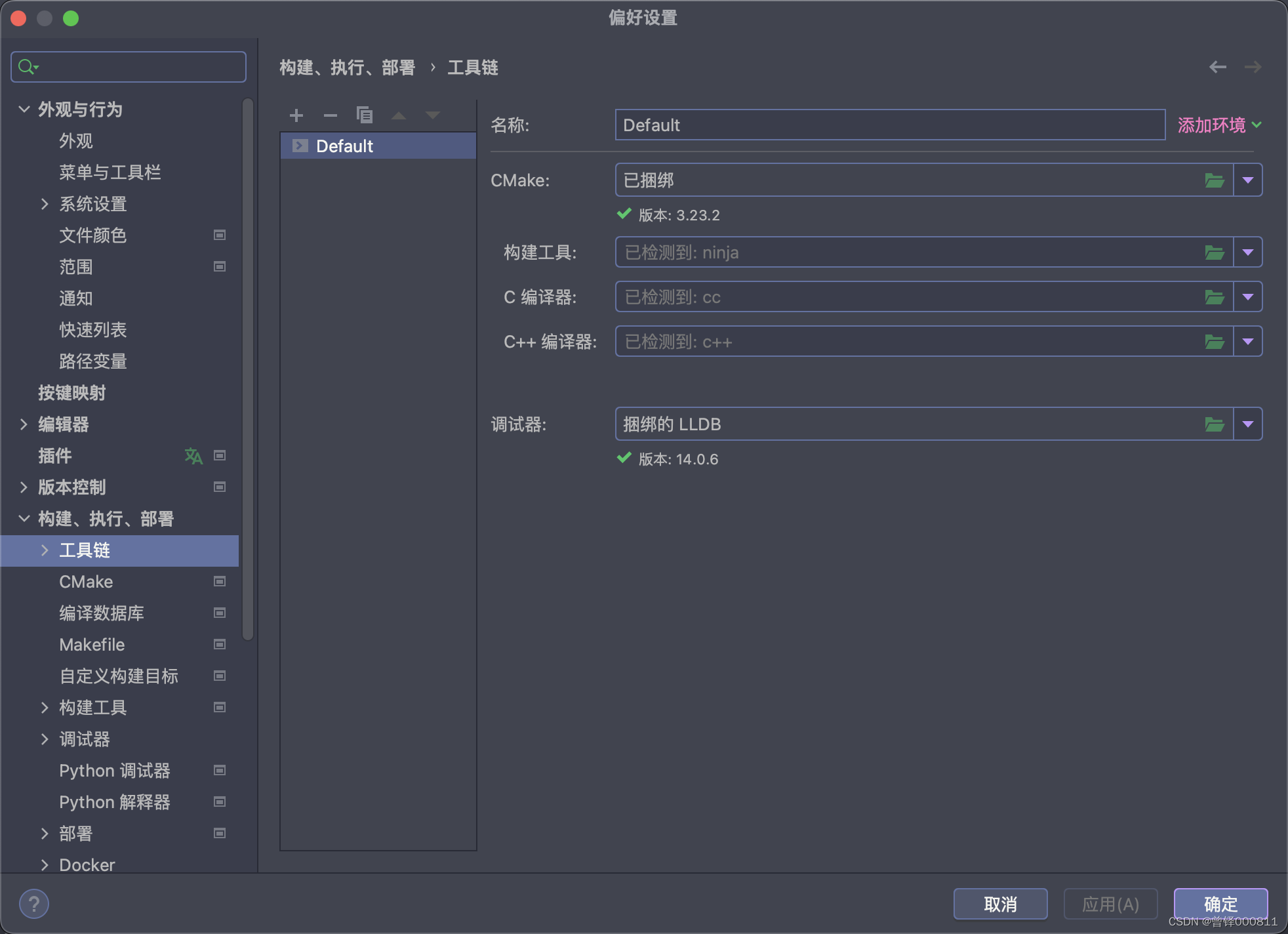Duplicate the Default toolchain via copy icon
1288x934 pixels.
365,115
